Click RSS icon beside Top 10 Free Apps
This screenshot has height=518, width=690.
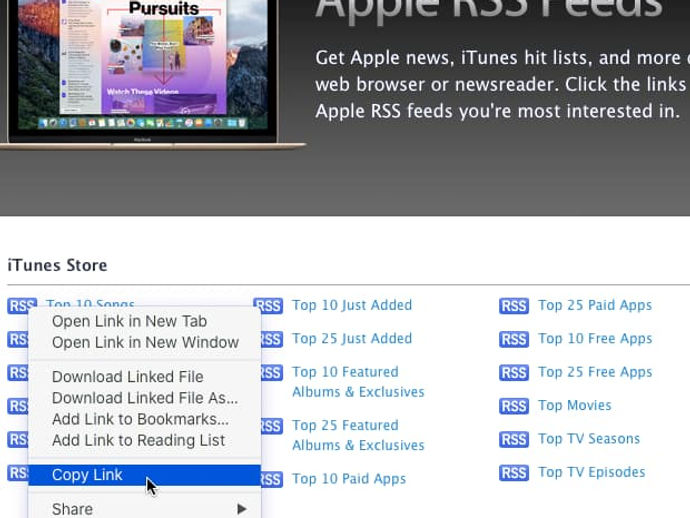[514, 339]
